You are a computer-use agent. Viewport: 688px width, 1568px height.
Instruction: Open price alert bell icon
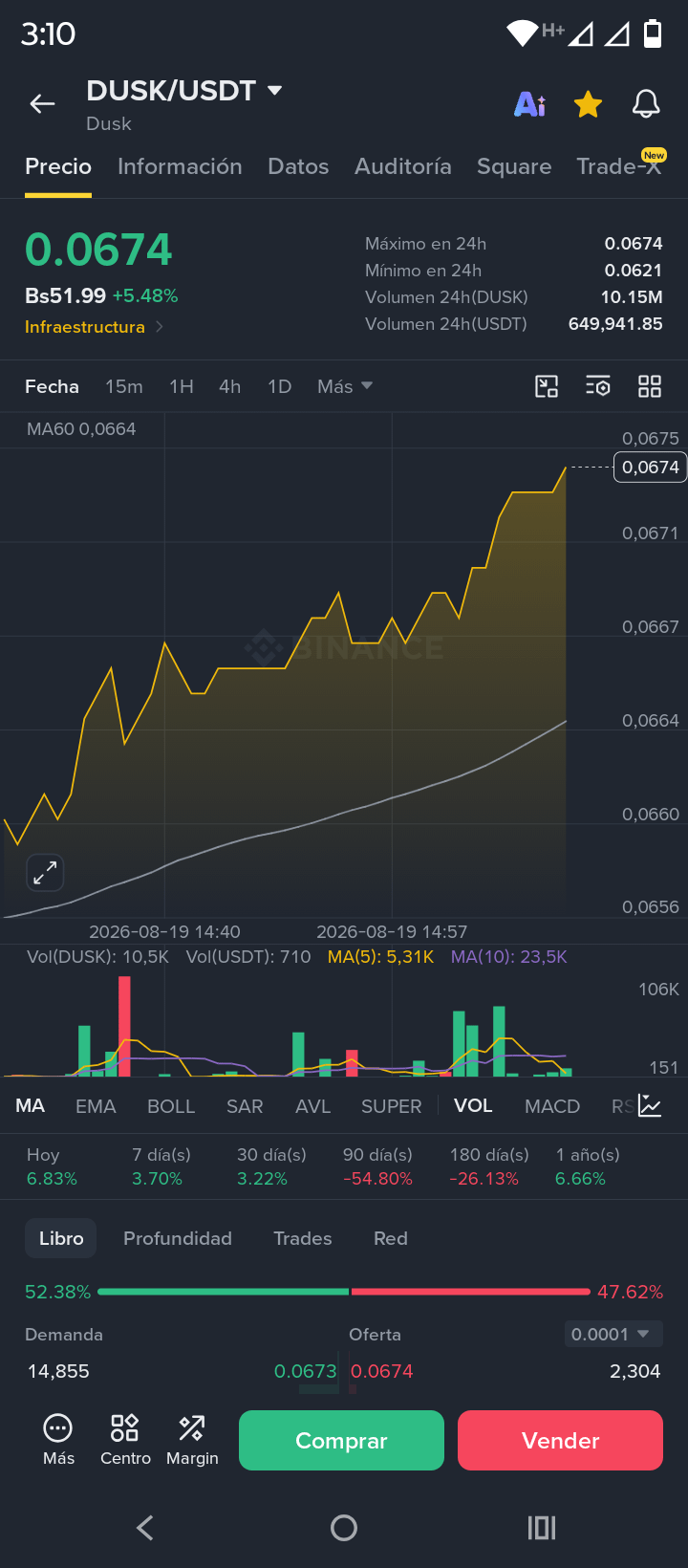coord(646,104)
